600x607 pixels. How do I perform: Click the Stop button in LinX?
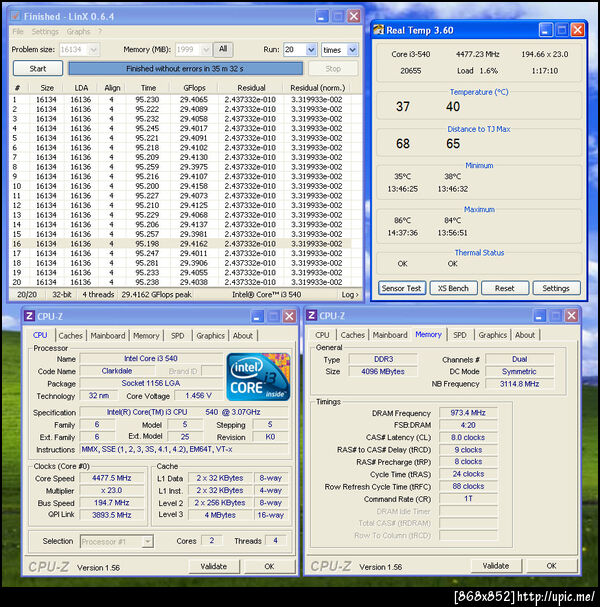click(333, 69)
